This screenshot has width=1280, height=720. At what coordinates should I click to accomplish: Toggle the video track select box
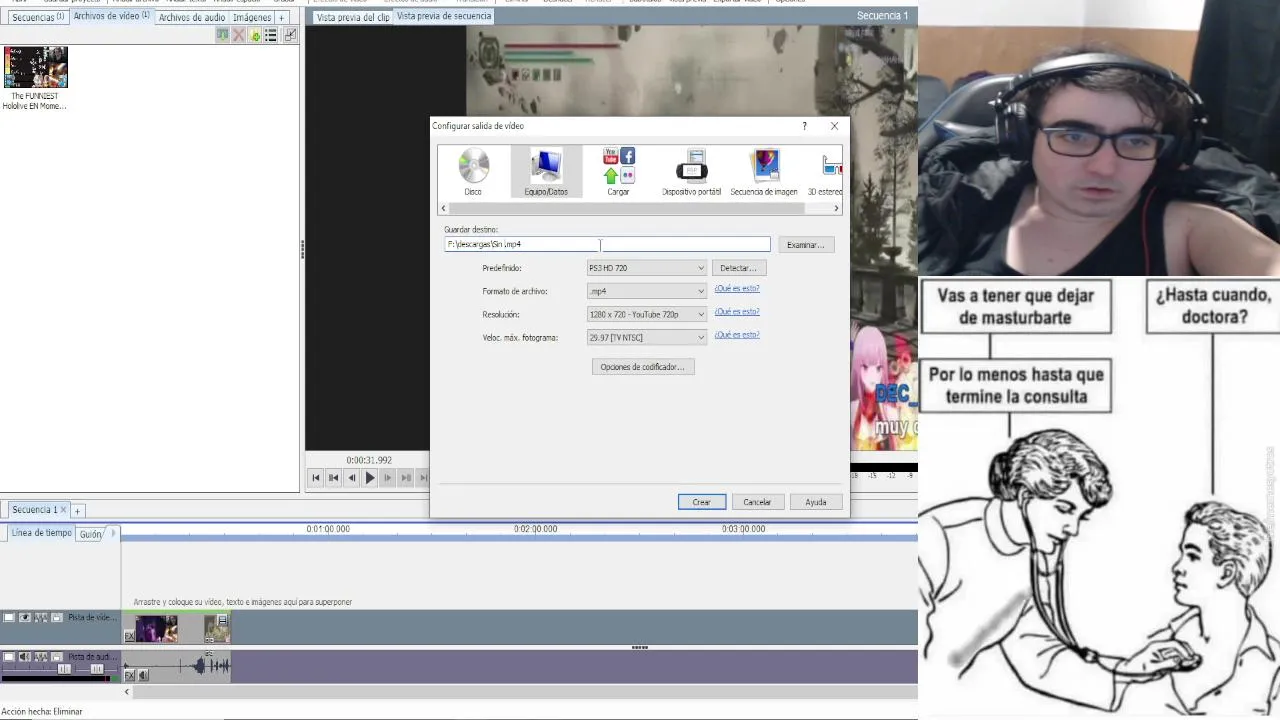click(x=9, y=618)
